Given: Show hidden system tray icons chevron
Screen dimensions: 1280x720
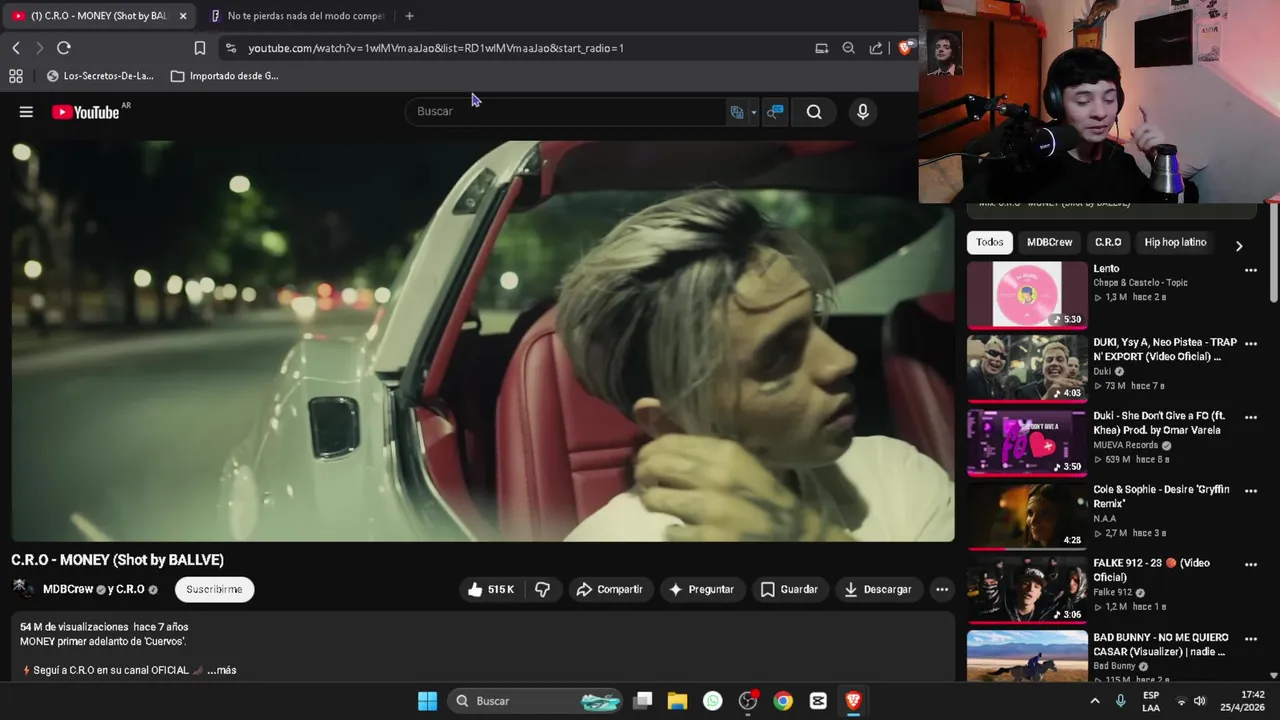Looking at the screenshot, I should tap(1095, 701).
